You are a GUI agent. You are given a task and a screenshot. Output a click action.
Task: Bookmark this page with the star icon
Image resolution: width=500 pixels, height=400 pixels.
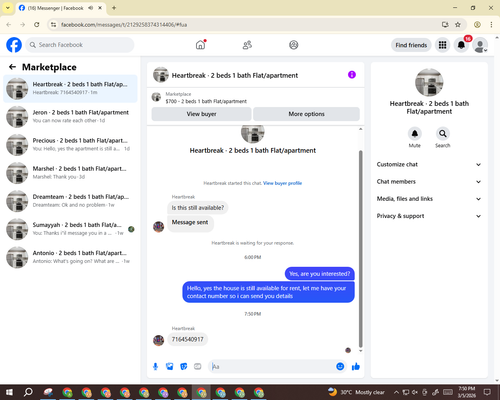point(458,25)
